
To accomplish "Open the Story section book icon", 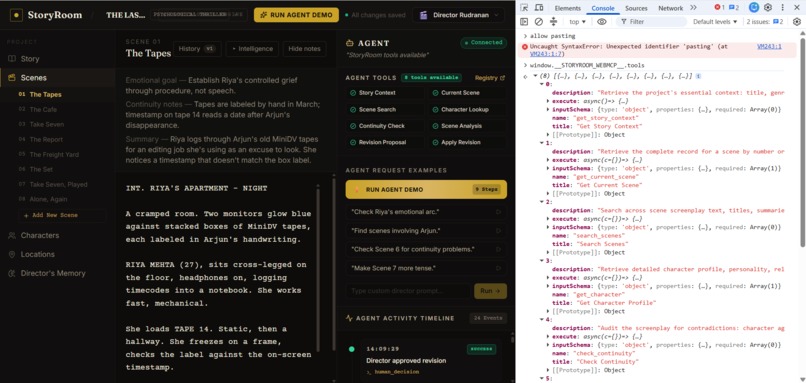I will click(12, 59).
